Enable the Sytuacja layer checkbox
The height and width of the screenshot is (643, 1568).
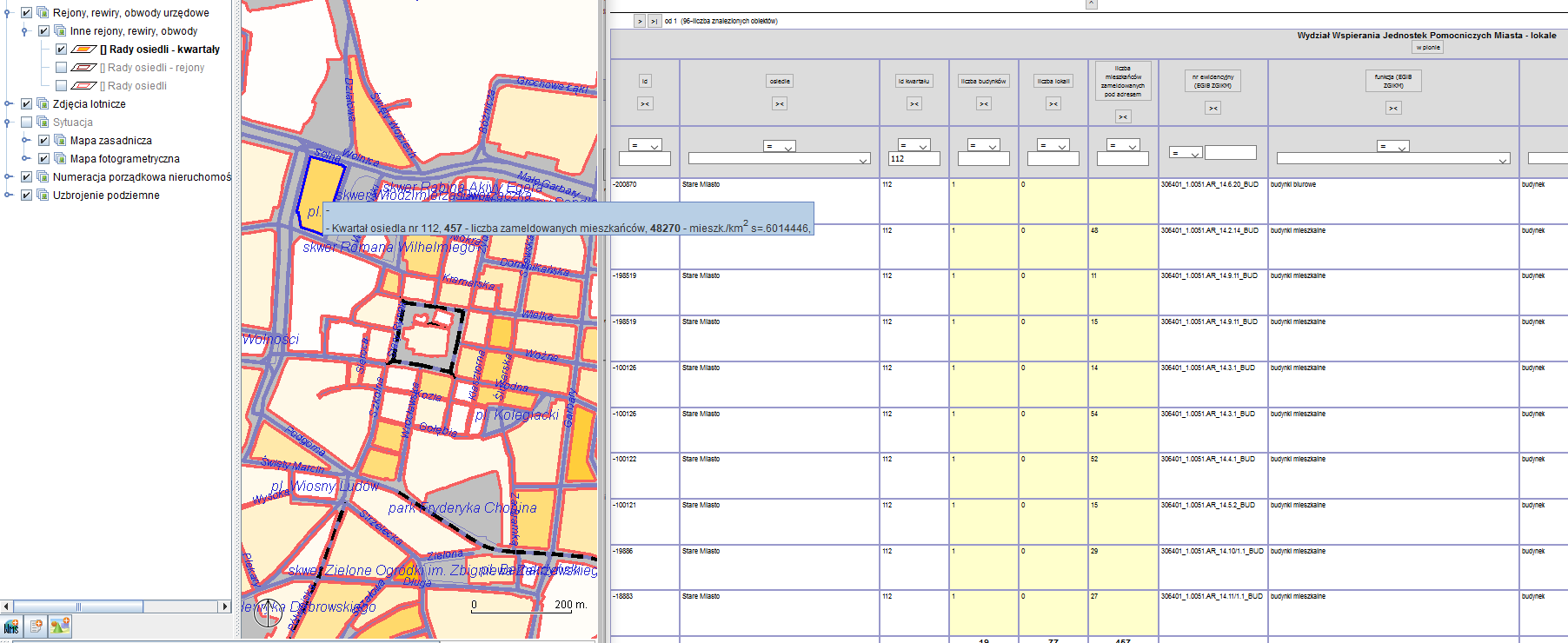click(26, 123)
